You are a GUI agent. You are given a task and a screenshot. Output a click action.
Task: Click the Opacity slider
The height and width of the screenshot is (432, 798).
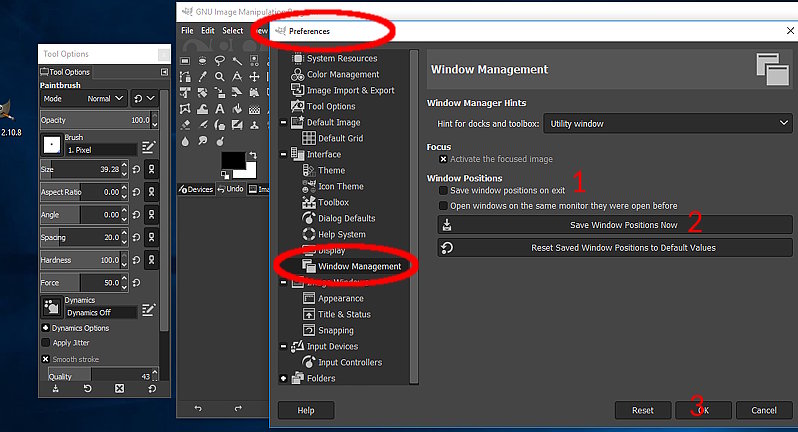[95, 120]
